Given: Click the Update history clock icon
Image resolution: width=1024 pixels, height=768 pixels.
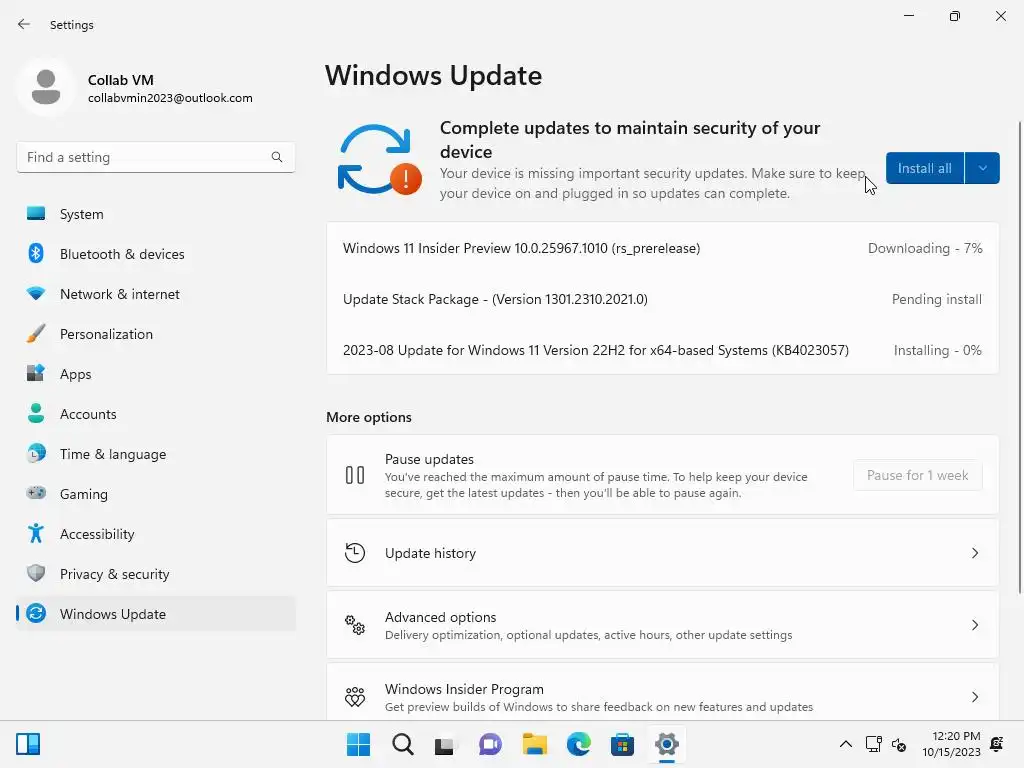Looking at the screenshot, I should point(355,553).
